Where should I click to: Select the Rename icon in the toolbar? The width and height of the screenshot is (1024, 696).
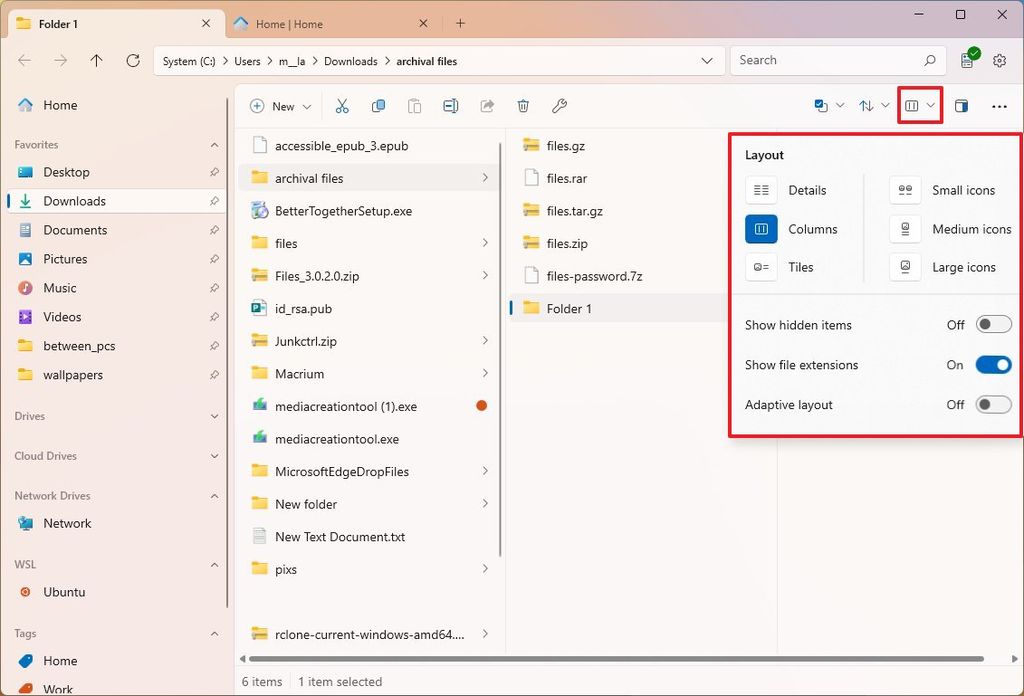tap(449, 105)
